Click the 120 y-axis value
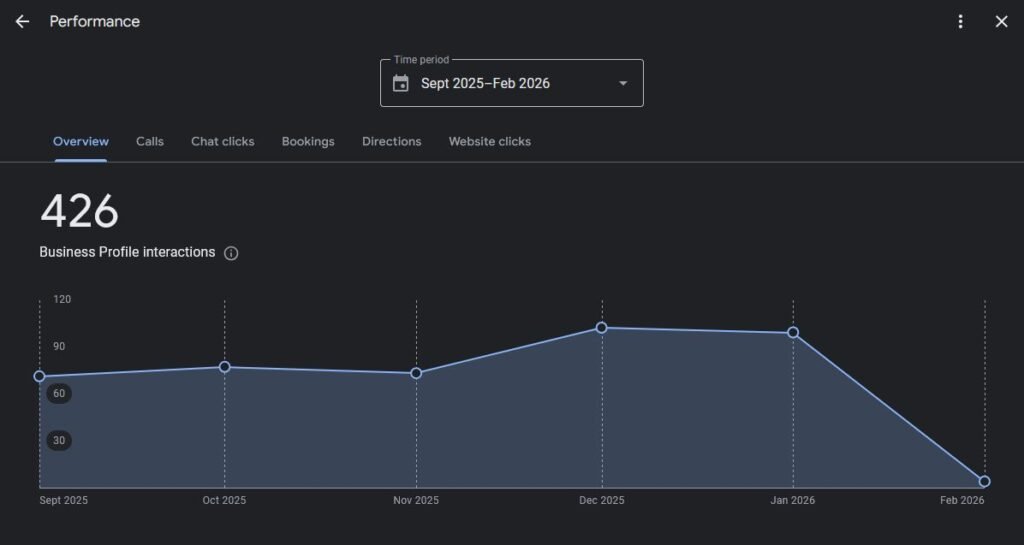The image size is (1024, 545). 62,299
